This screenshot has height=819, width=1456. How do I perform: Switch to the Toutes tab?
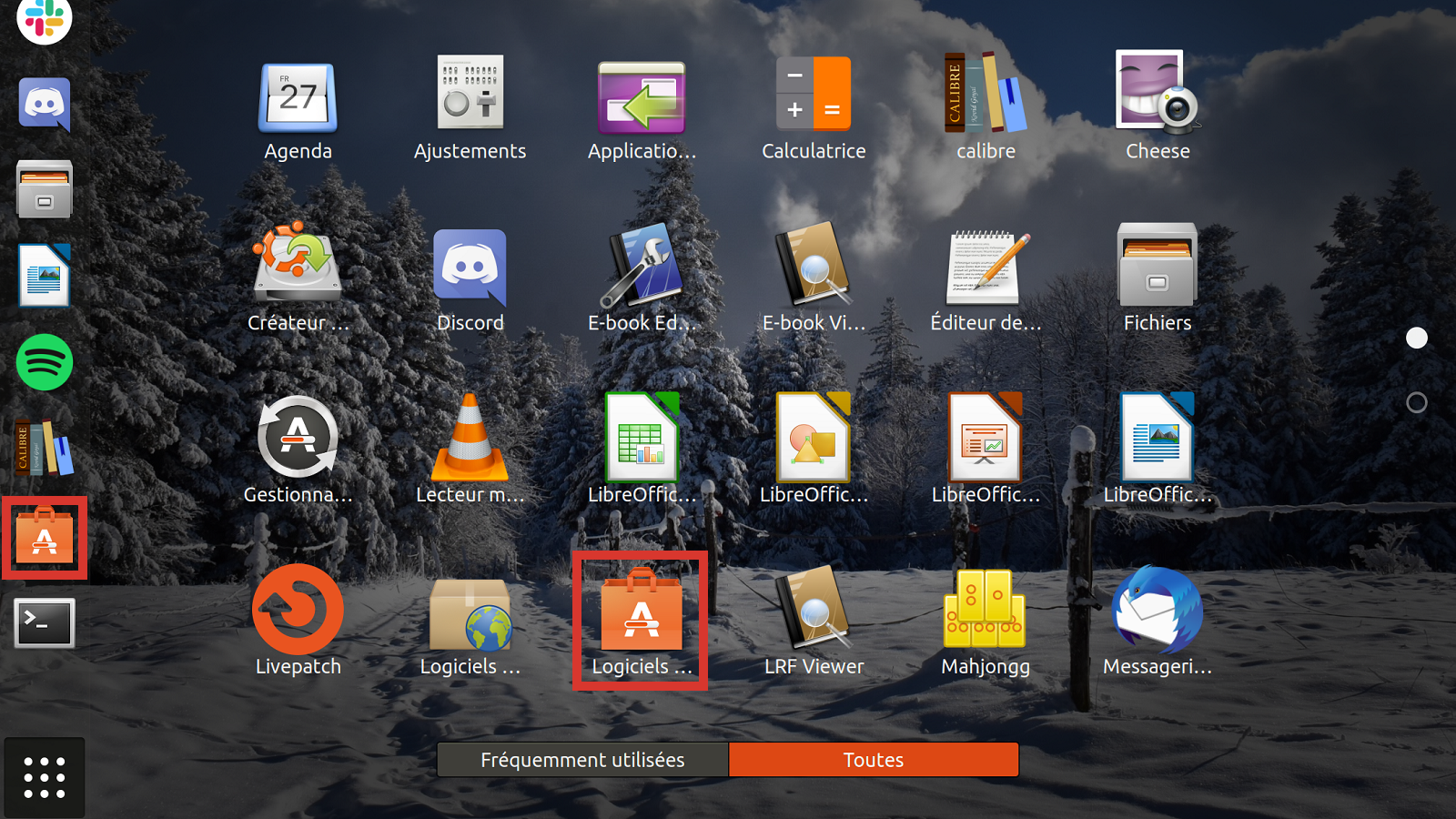pos(873,760)
